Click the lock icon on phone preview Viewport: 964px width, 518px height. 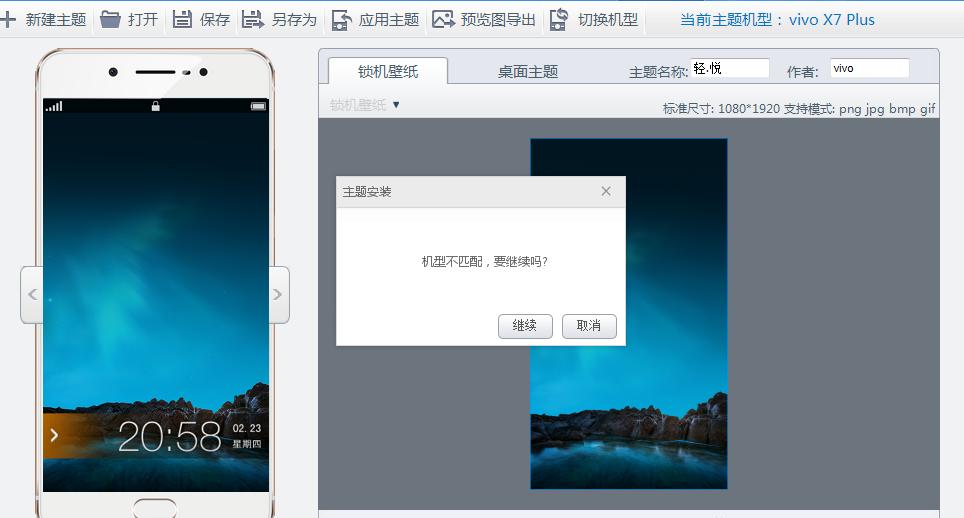click(x=156, y=106)
